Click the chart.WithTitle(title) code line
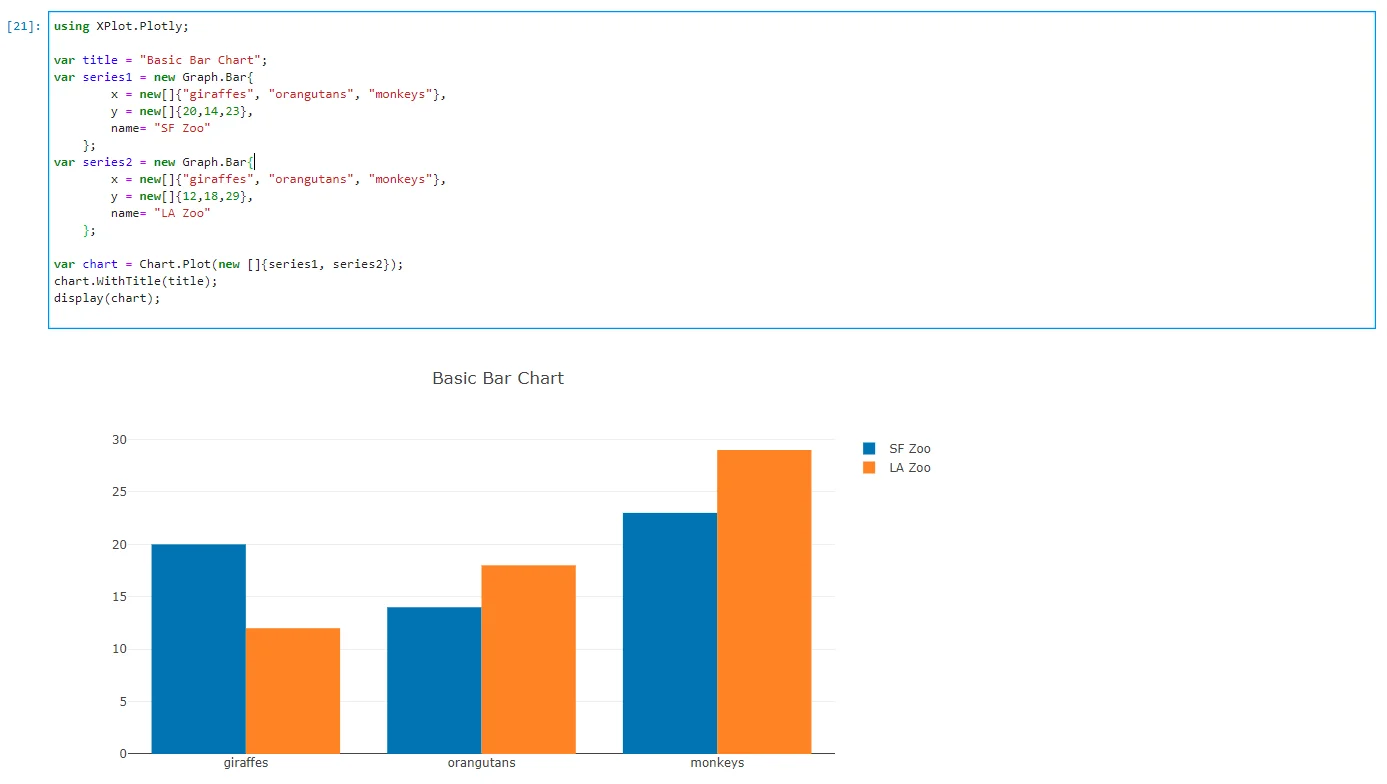This screenshot has width=1387, height=784. (135, 281)
